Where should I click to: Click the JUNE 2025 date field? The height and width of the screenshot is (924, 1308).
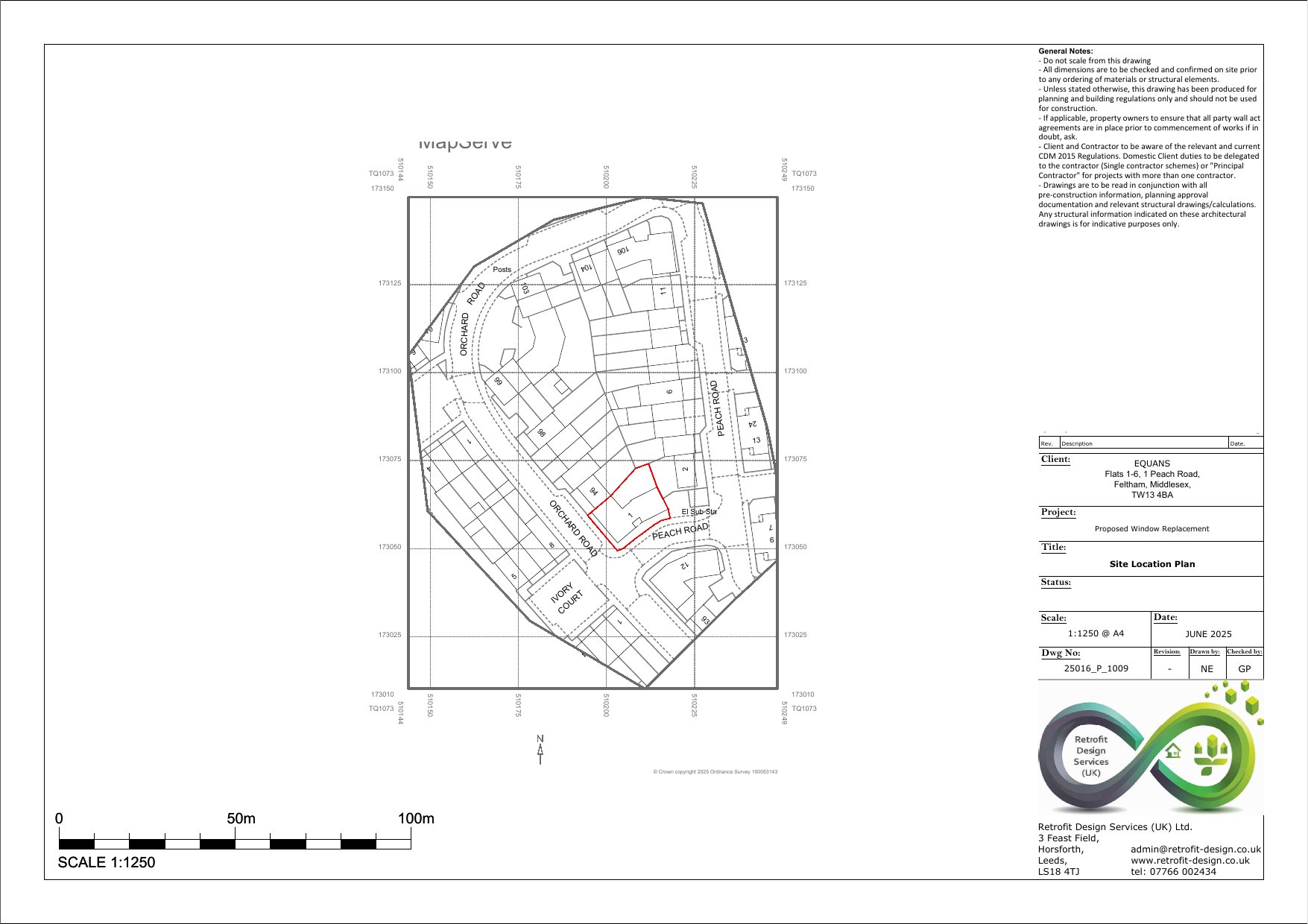click(1209, 633)
